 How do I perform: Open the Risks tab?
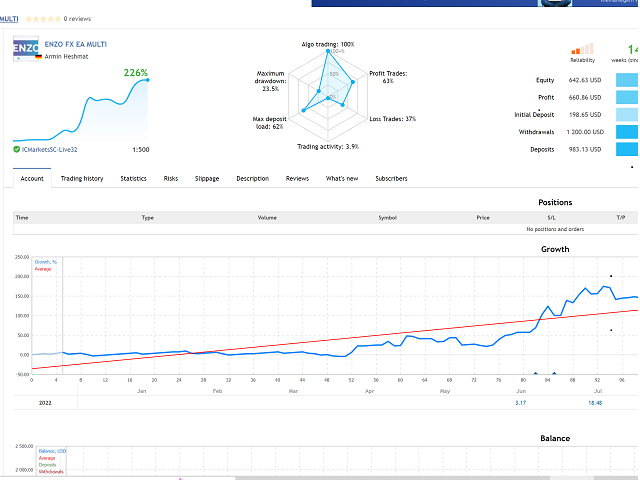tap(171, 178)
